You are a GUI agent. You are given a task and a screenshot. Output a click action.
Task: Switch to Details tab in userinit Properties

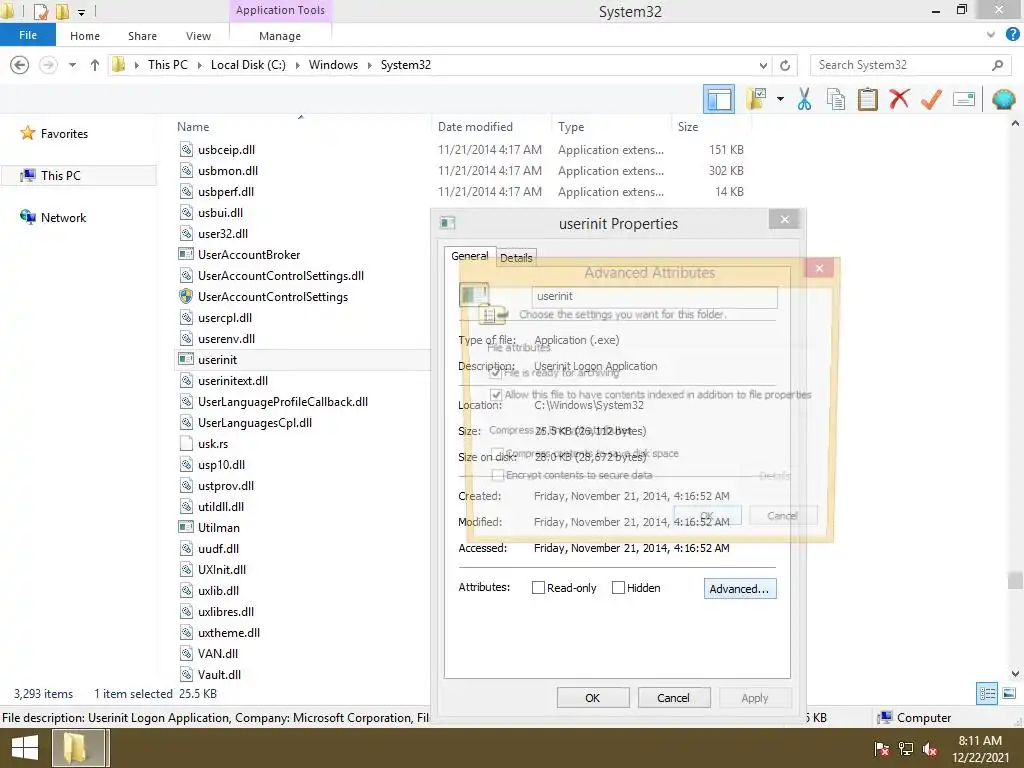coord(516,257)
